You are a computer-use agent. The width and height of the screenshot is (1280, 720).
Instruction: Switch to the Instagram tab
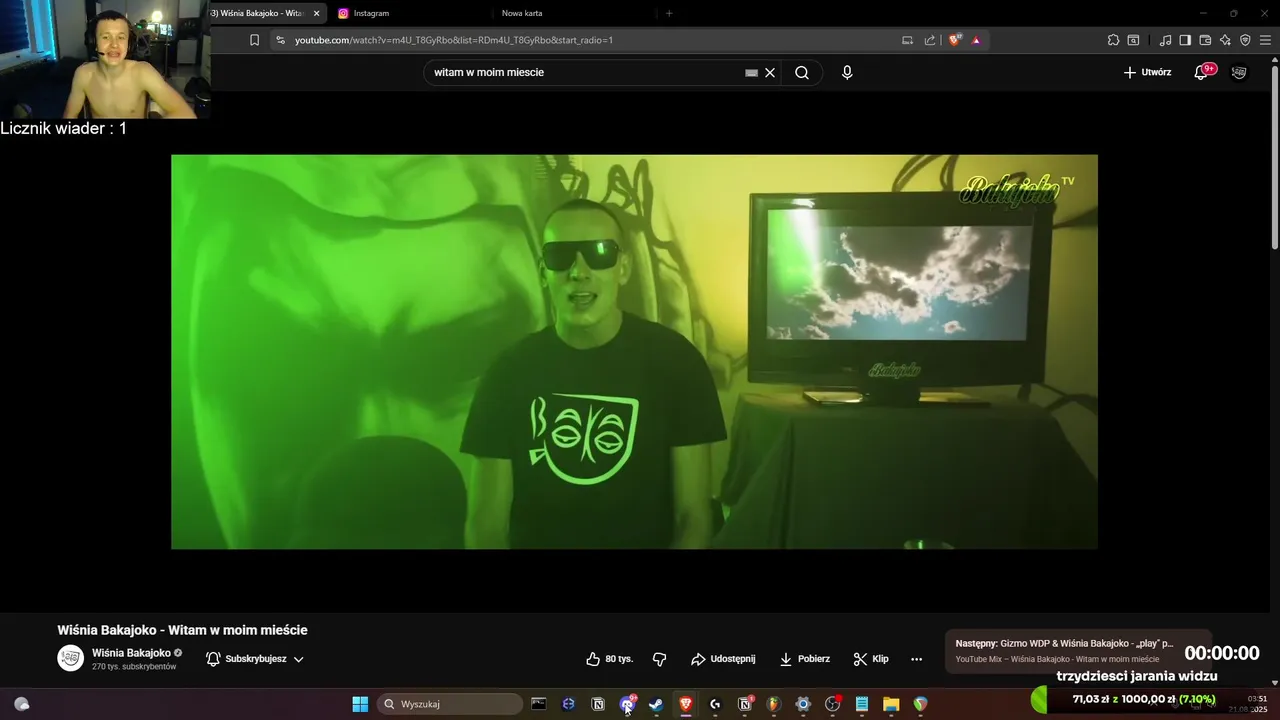[410, 13]
